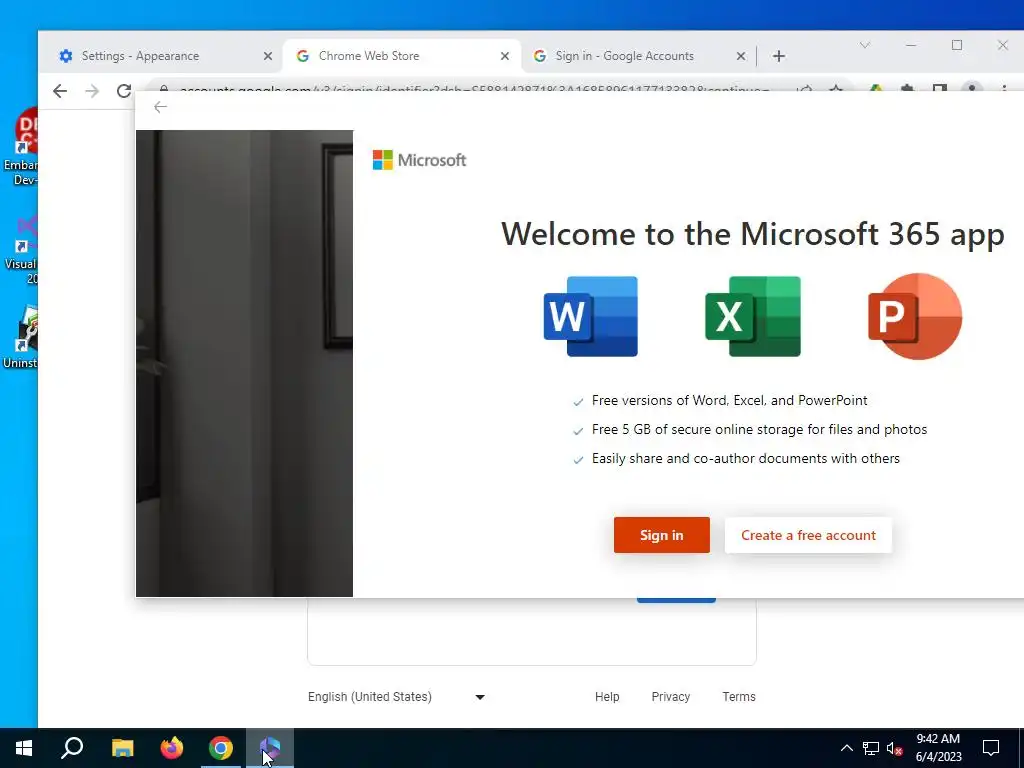Minimize the Chrome window
Image resolution: width=1024 pixels, height=768 pixels.
coord(911,45)
